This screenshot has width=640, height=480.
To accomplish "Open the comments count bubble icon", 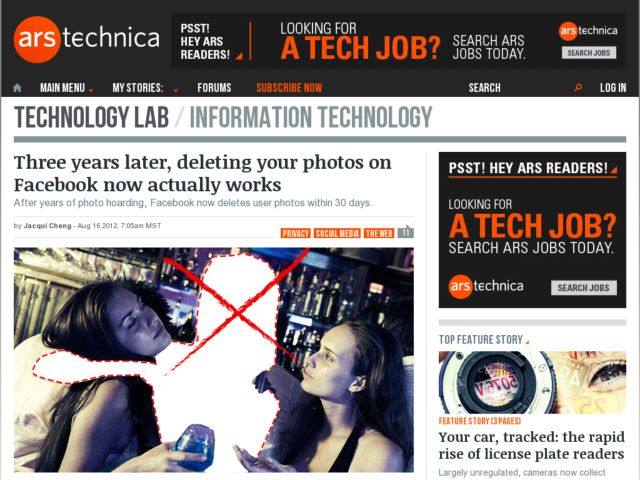I will [x=405, y=232].
